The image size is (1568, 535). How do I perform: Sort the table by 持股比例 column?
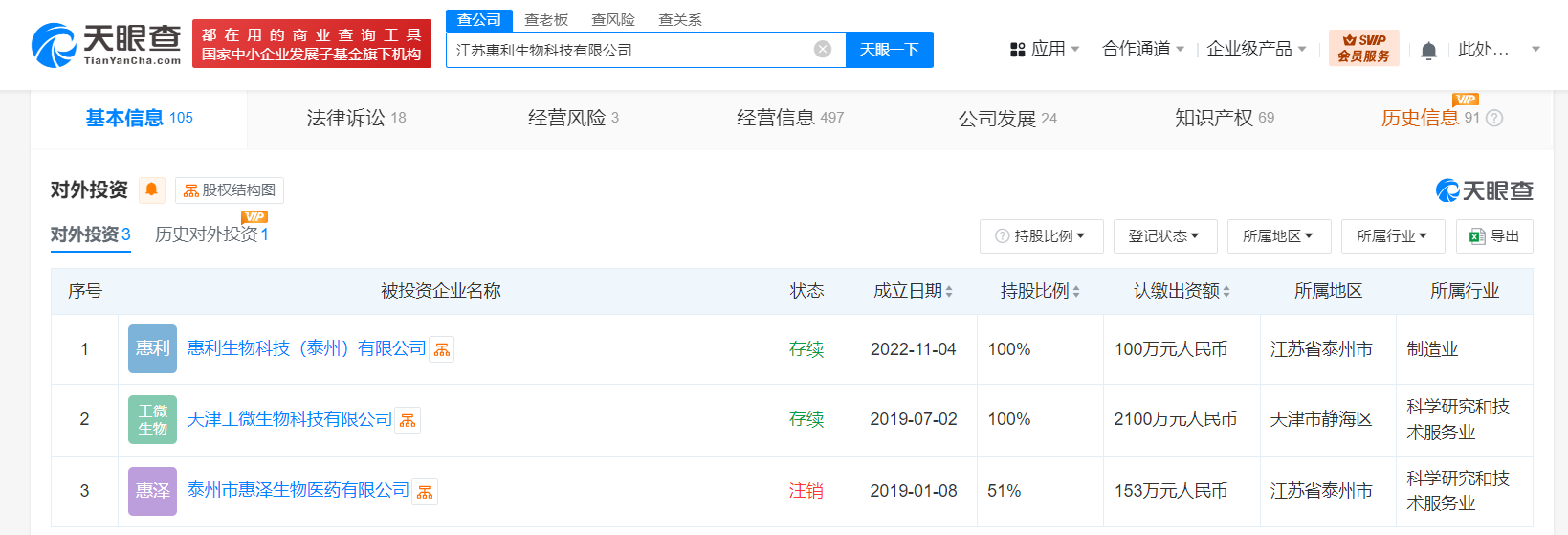pyautogui.click(x=1040, y=291)
